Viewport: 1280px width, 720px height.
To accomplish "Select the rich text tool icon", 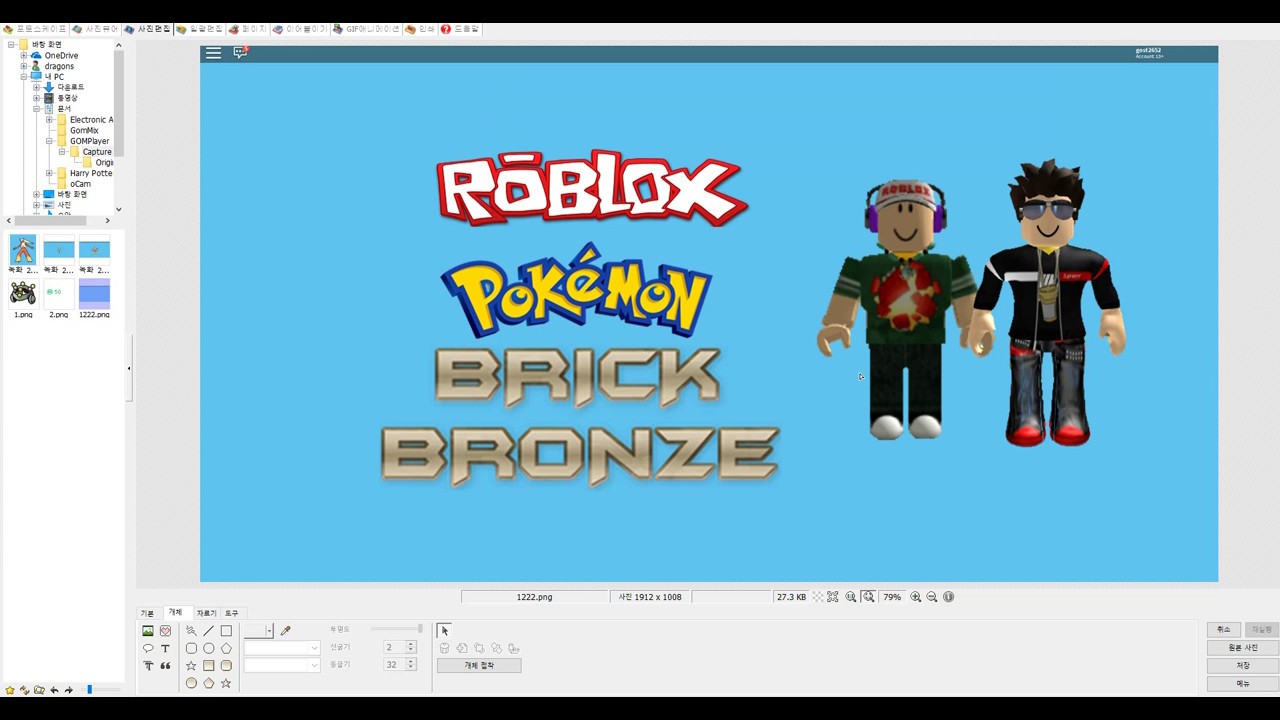I will 148,666.
